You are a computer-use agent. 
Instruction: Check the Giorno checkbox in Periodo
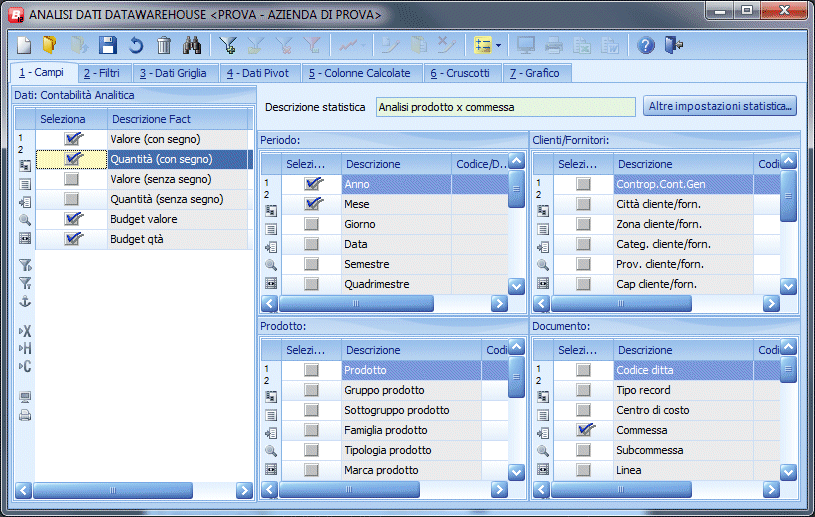click(x=311, y=224)
